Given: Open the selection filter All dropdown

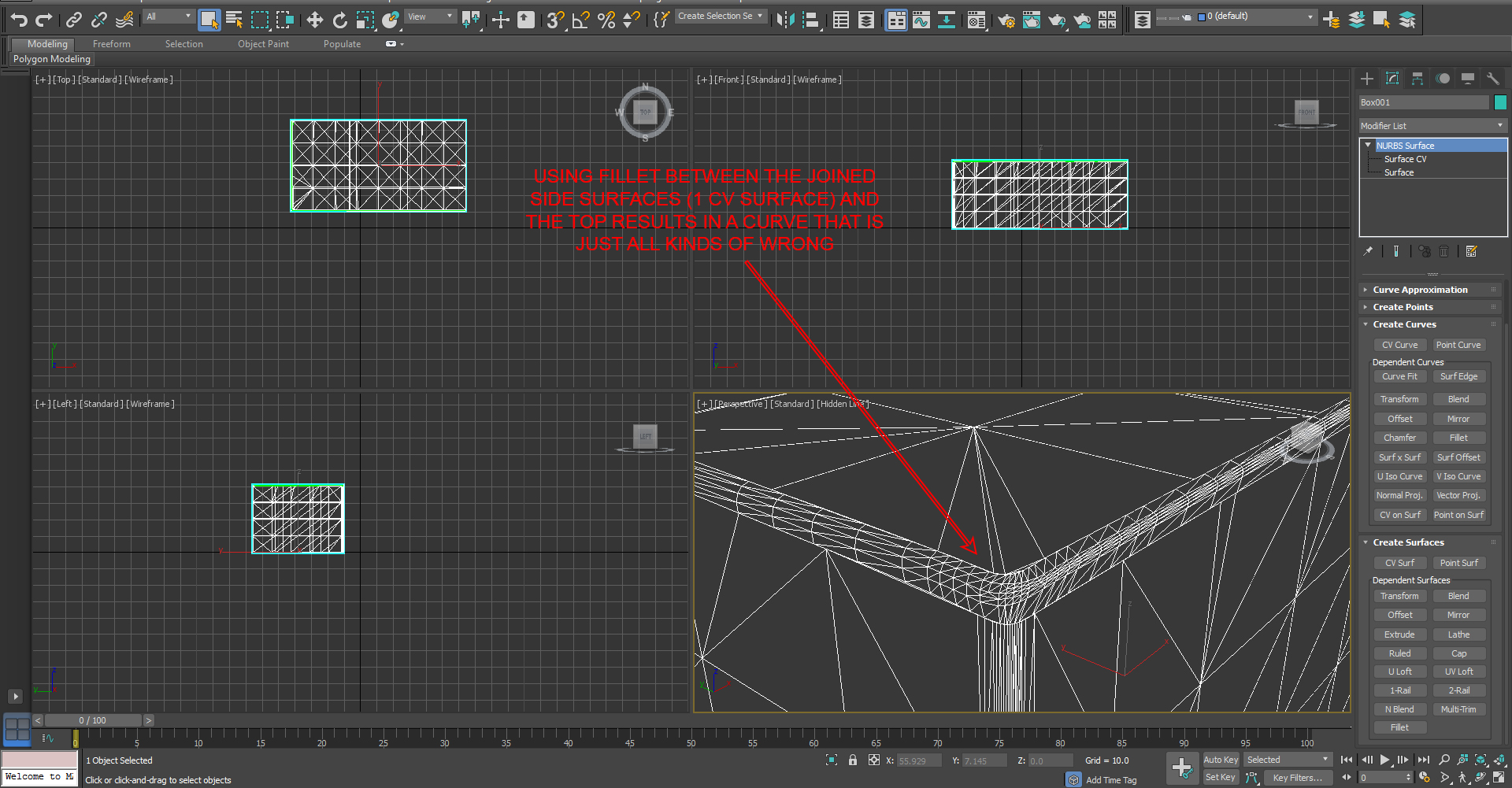Looking at the screenshot, I should point(168,16).
